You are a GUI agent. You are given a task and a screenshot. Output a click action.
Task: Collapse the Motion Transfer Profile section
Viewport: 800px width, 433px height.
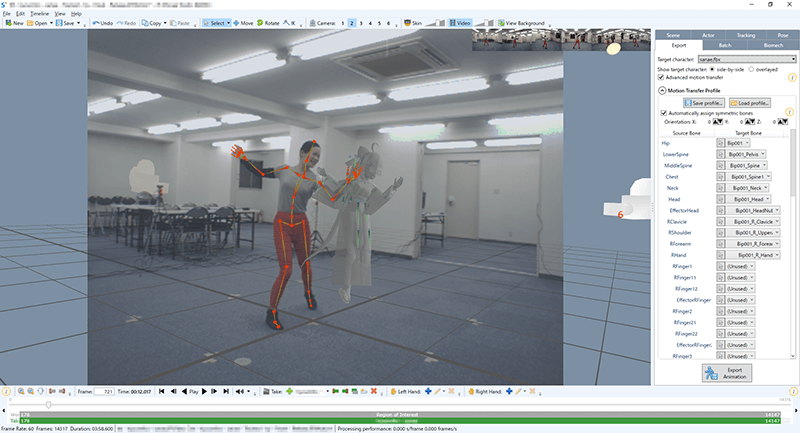662,91
